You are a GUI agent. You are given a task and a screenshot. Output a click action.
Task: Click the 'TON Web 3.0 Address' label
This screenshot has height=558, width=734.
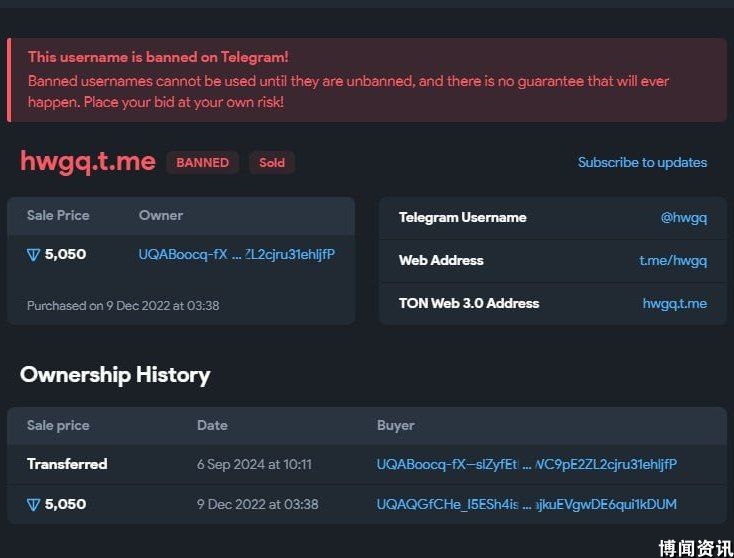pyautogui.click(x=469, y=303)
